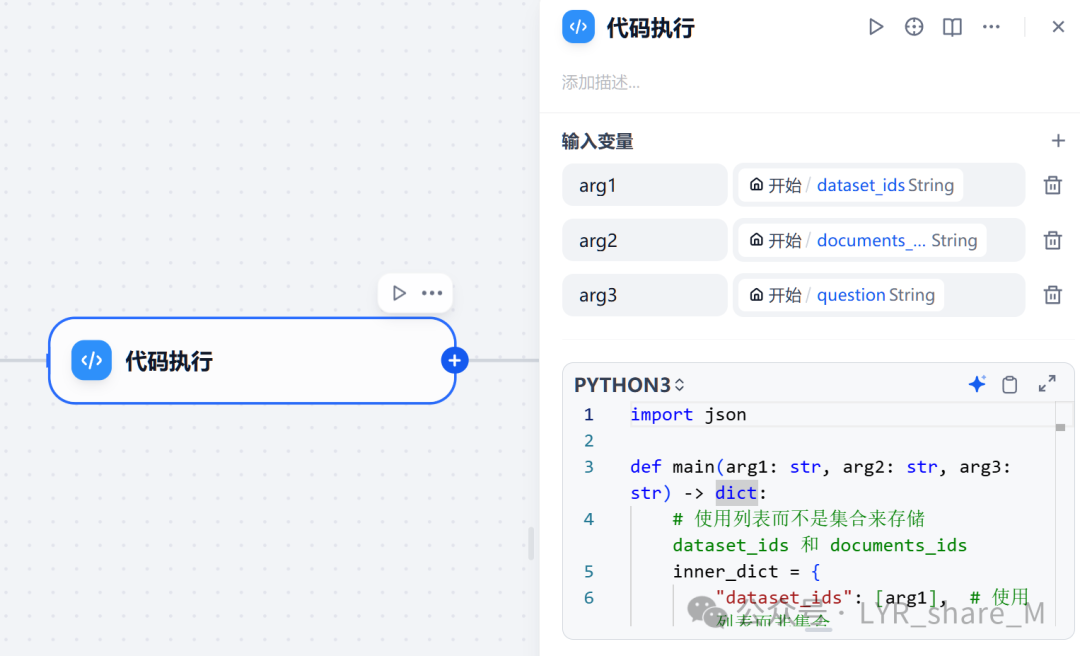Open the book/documentation icon in panel header

tap(951, 27)
